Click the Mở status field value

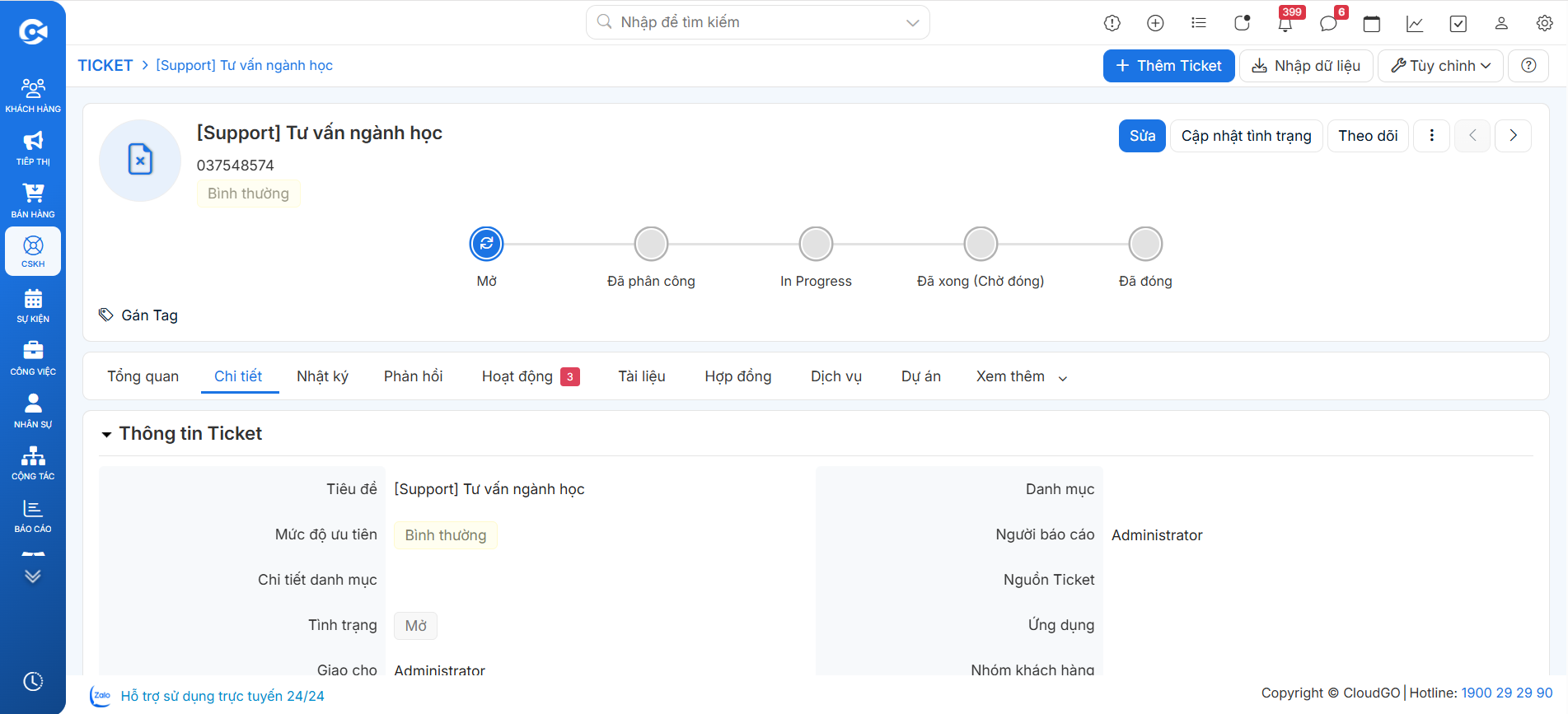[415, 626]
